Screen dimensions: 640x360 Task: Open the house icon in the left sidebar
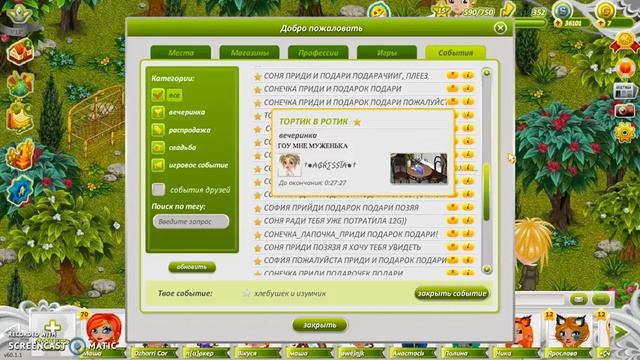coord(20,51)
